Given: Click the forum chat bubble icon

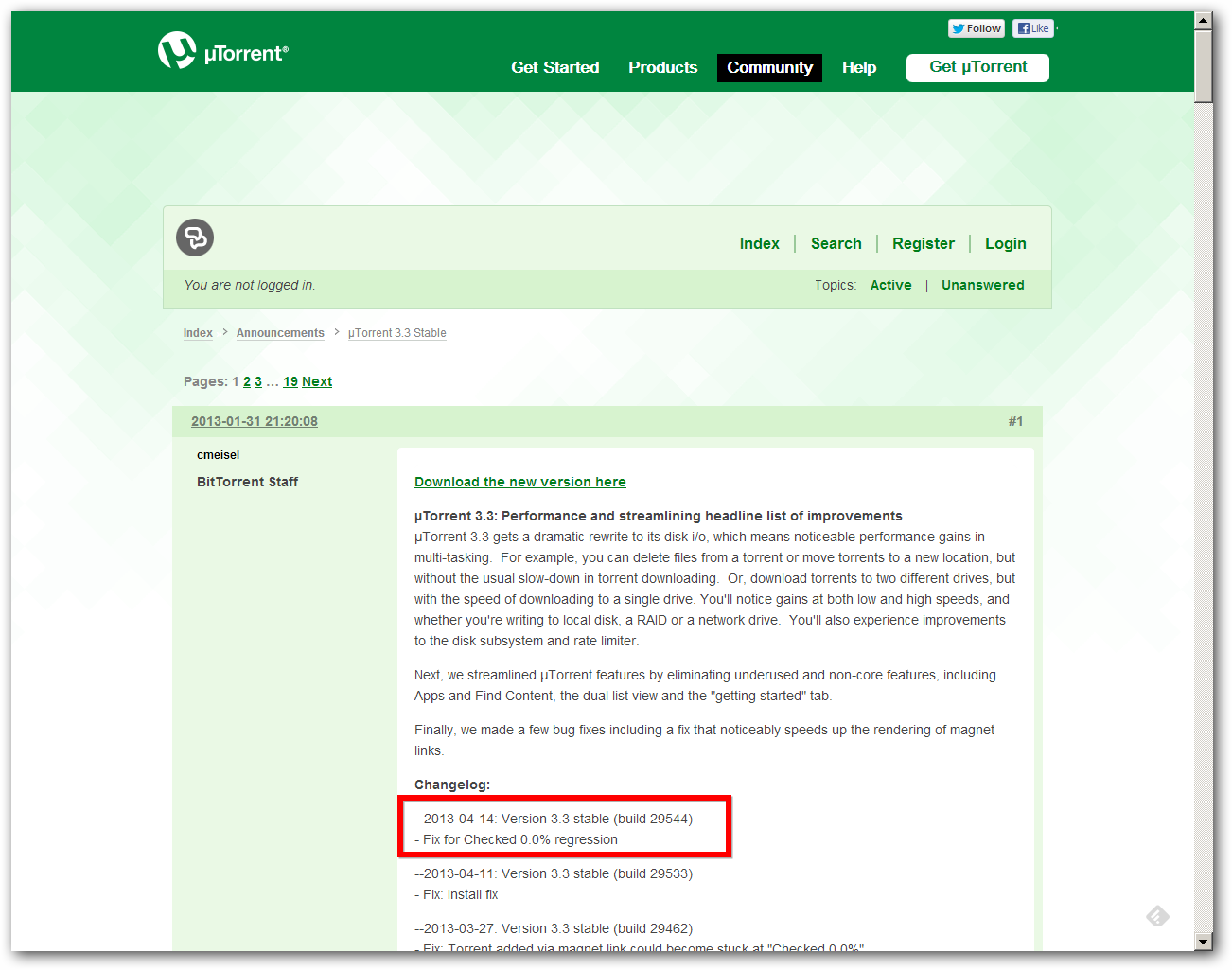Looking at the screenshot, I should [195, 238].
